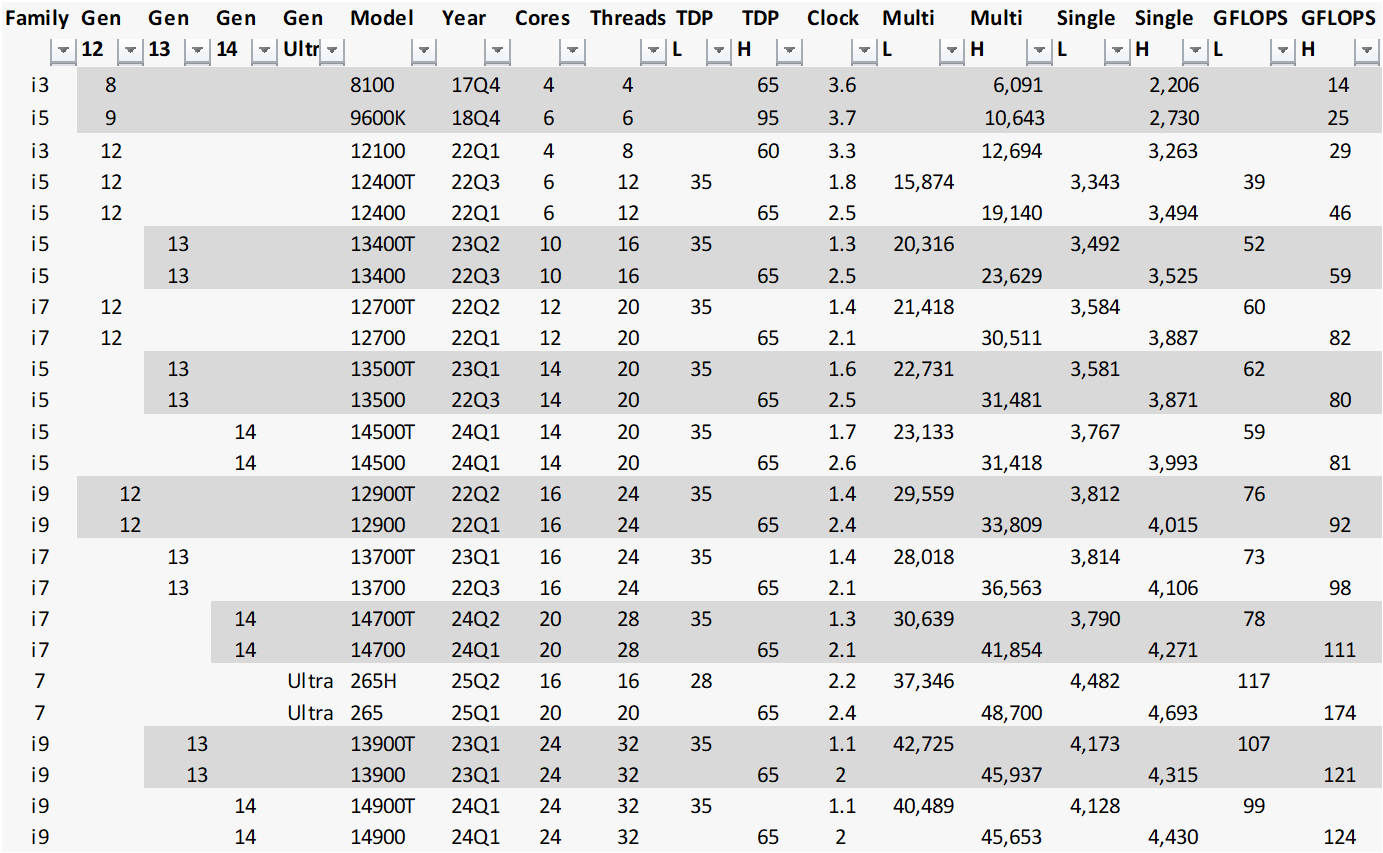This screenshot has width=1383, height=853.
Task: Select the Model cell '14900'
Action: click(377, 837)
